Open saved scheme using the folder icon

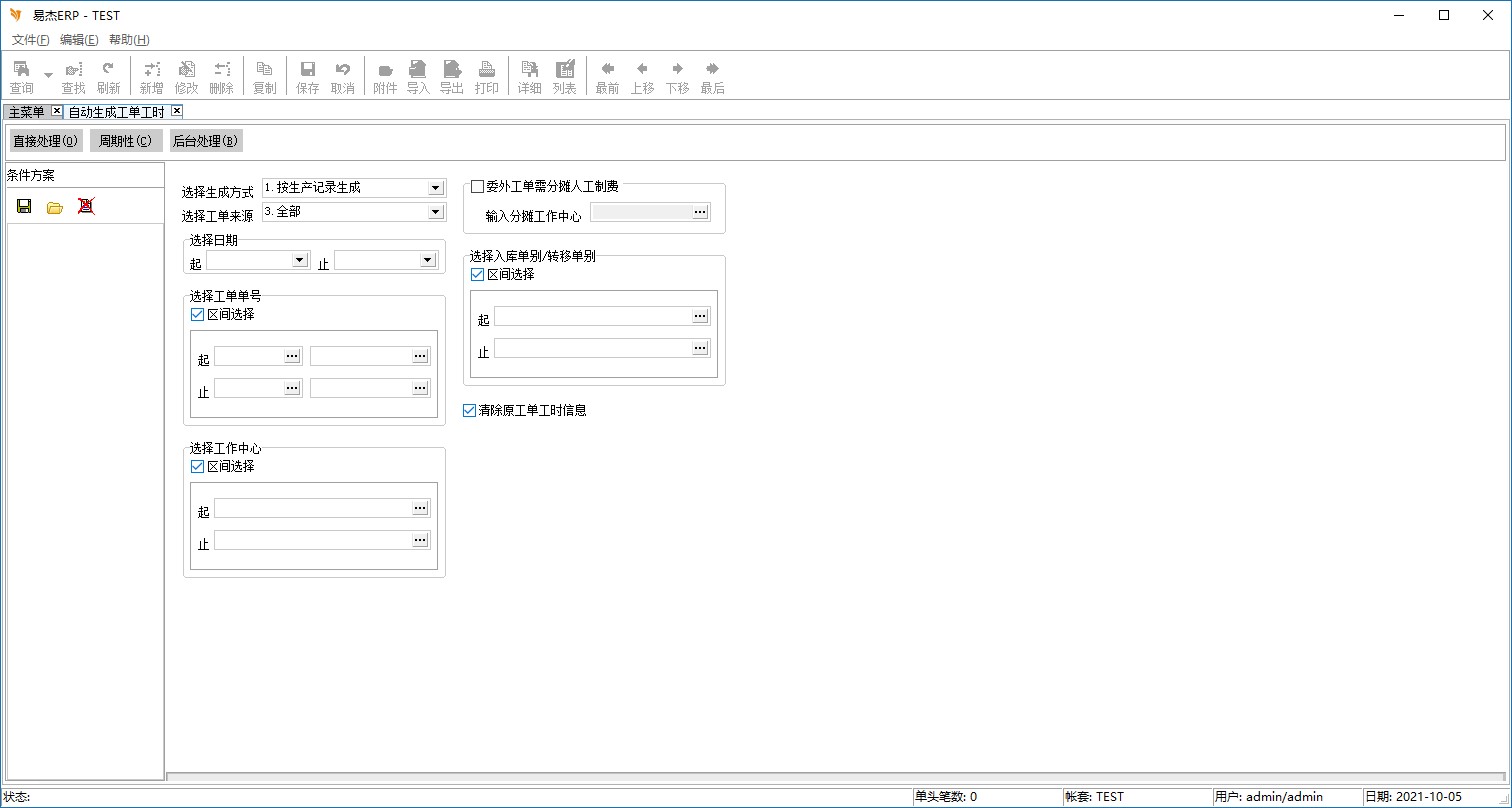[x=55, y=207]
